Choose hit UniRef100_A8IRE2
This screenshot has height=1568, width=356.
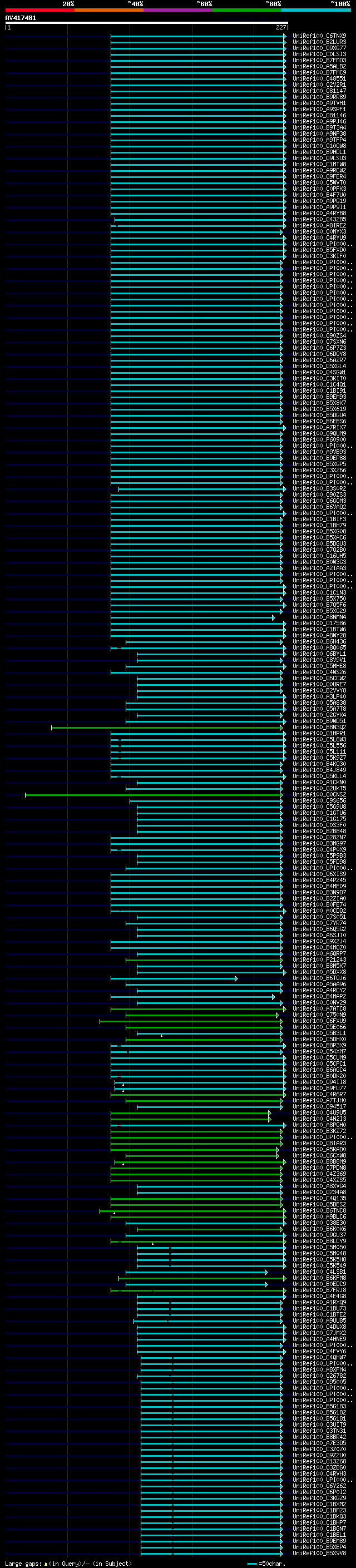coord(319,226)
